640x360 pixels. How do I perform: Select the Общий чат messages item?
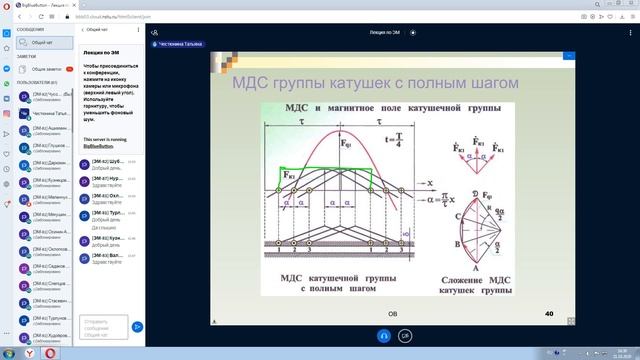click(44, 42)
